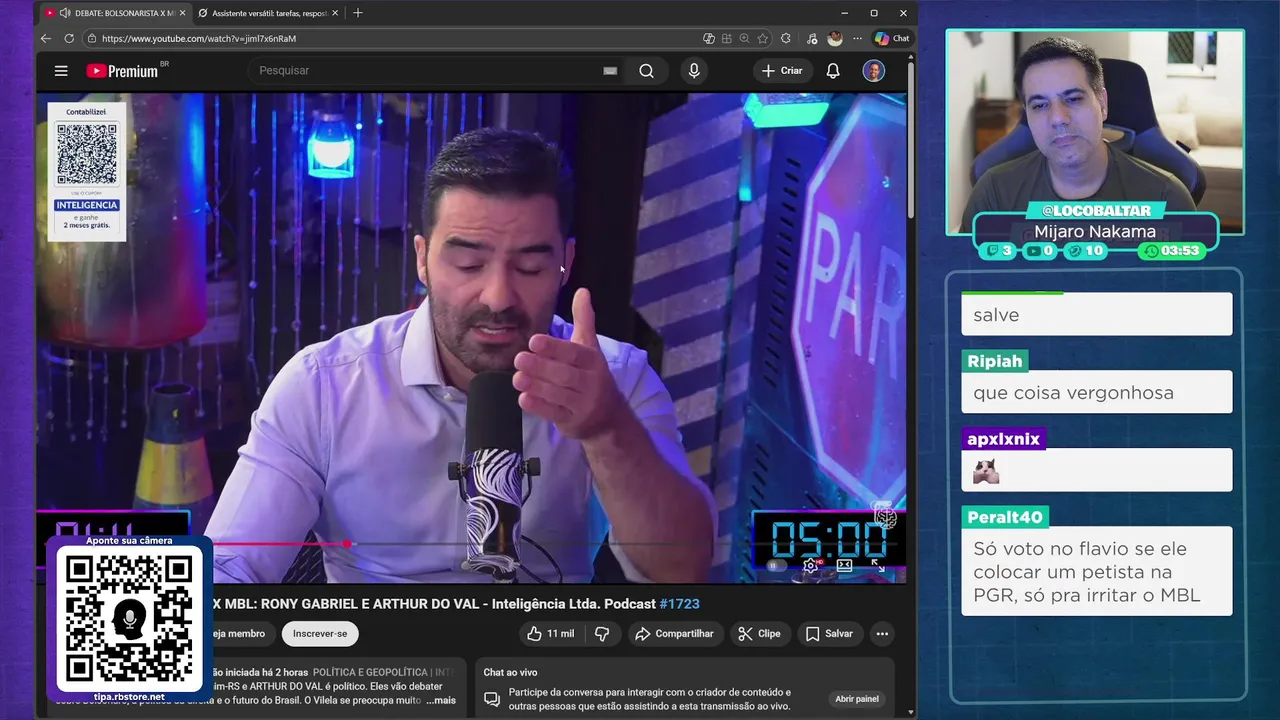Open a new browser tab with plus

[x=358, y=13]
